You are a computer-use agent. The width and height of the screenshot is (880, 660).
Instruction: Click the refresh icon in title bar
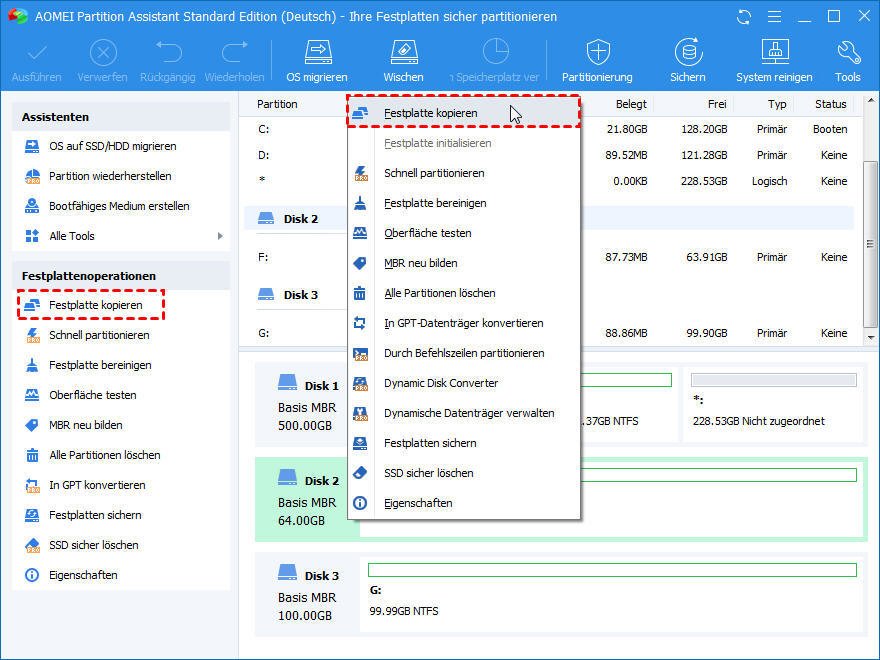tap(744, 17)
